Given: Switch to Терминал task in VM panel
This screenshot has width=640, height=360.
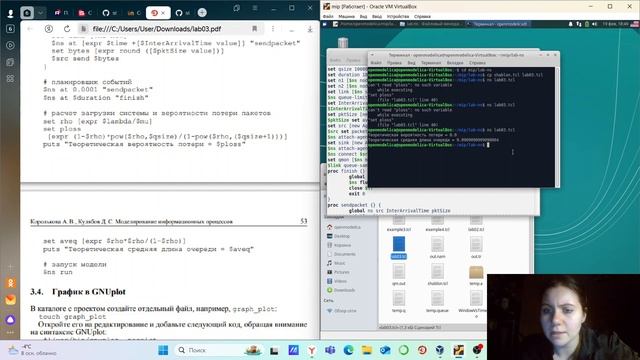Looking at the screenshot, I should 498,24.
